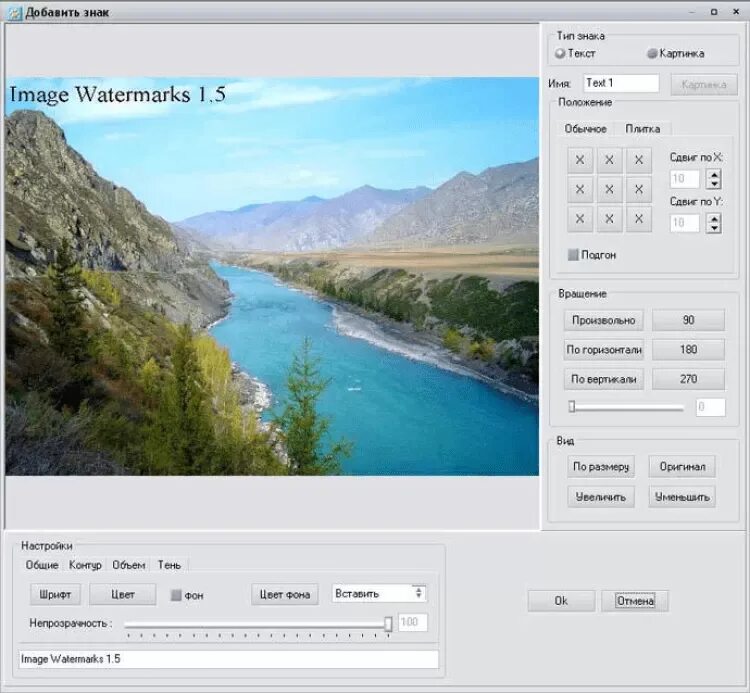Click the Шрифт button

55,594
